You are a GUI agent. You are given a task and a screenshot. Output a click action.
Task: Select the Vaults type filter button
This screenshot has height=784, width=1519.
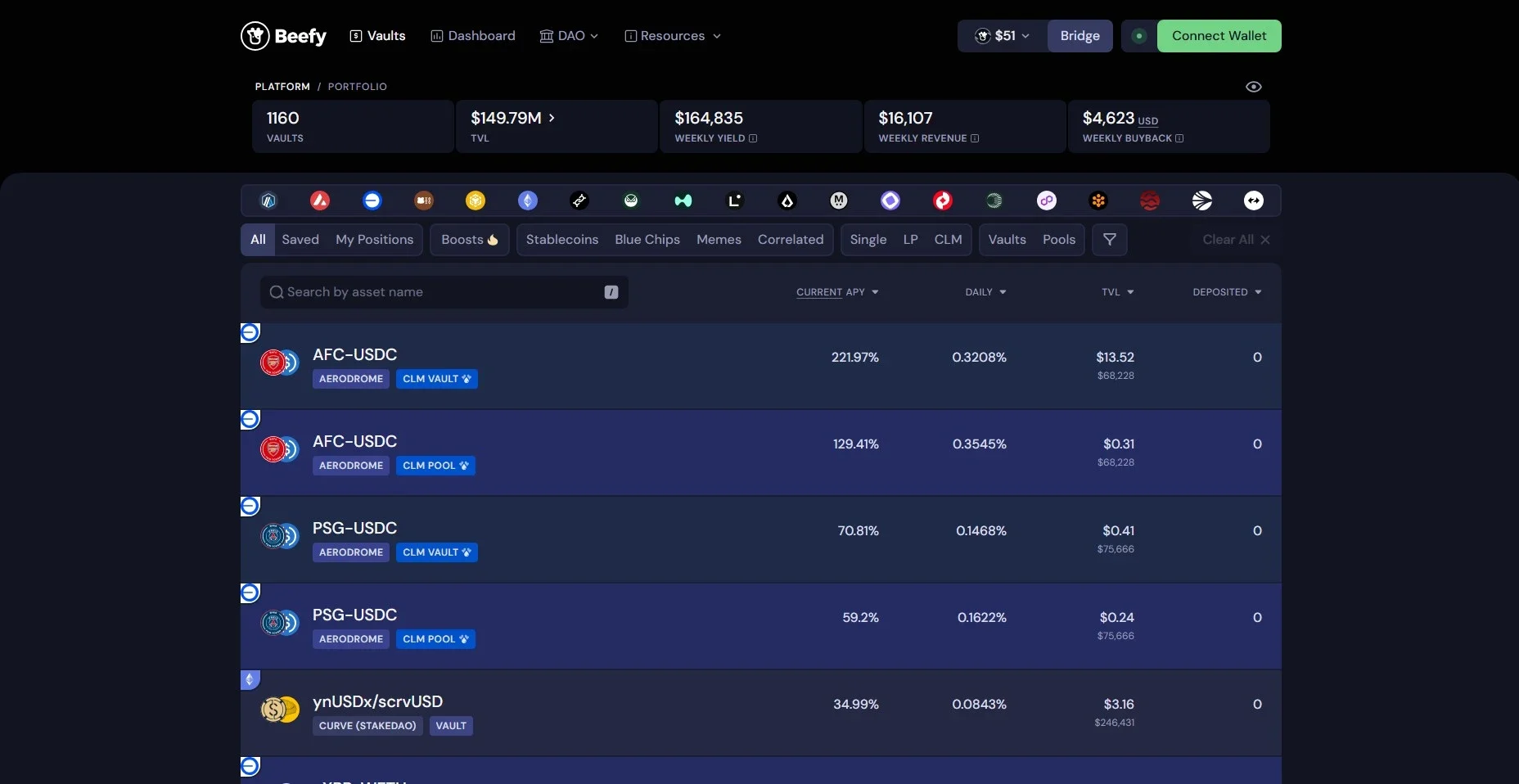point(1007,240)
